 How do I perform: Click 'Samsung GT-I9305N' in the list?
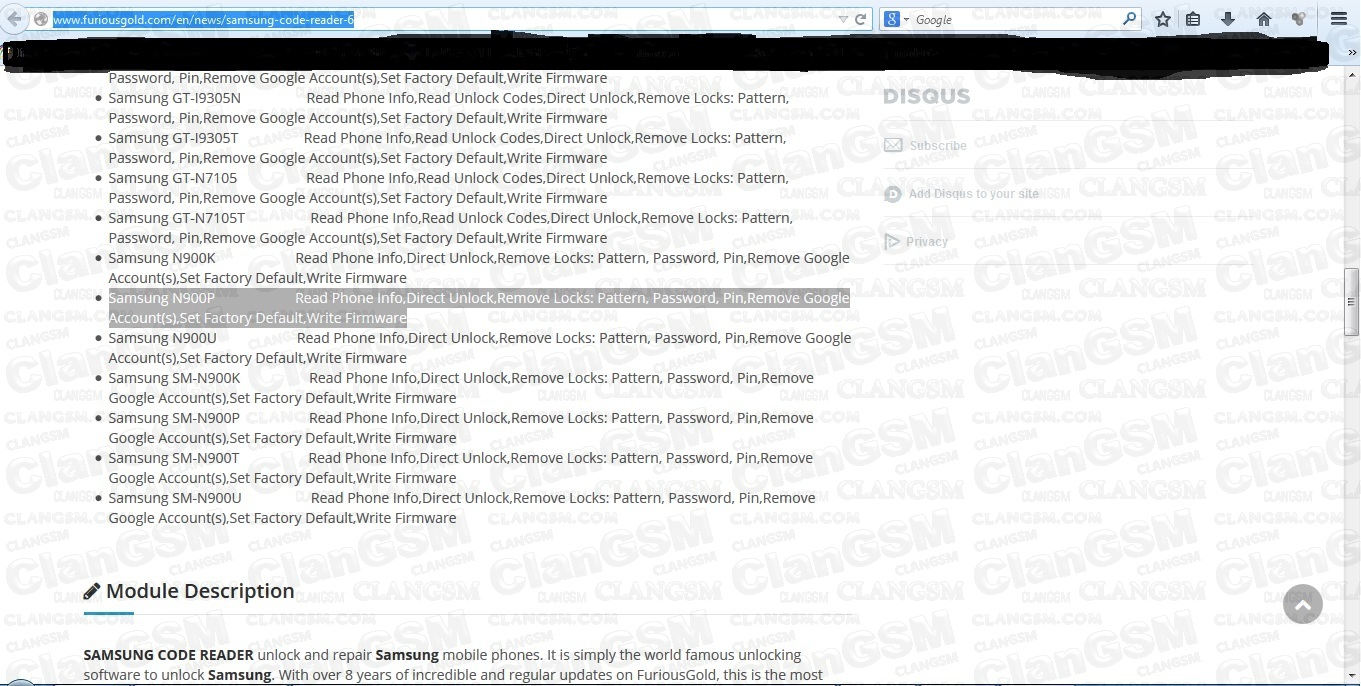pos(175,98)
